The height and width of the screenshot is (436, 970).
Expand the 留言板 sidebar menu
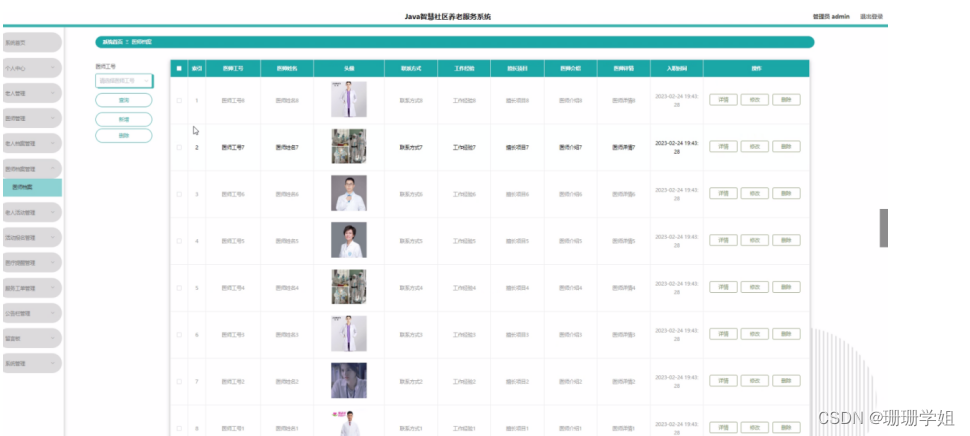pos(32,338)
